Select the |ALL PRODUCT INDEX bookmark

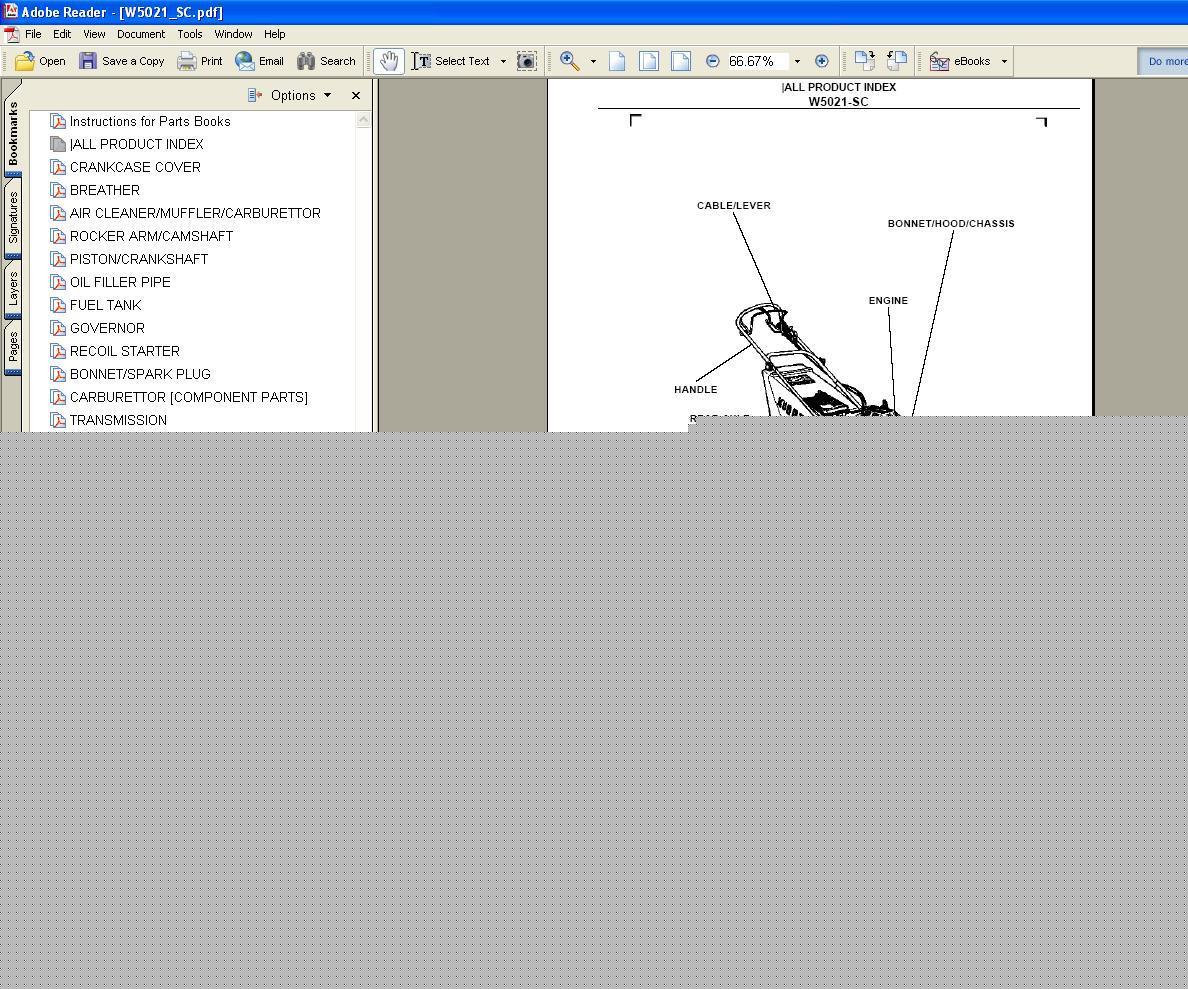tap(136, 144)
